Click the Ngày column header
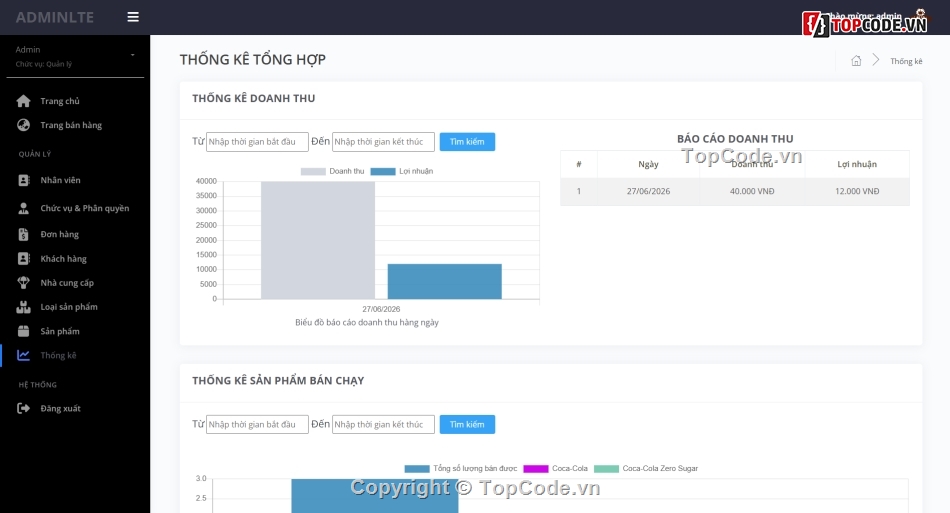 point(648,164)
